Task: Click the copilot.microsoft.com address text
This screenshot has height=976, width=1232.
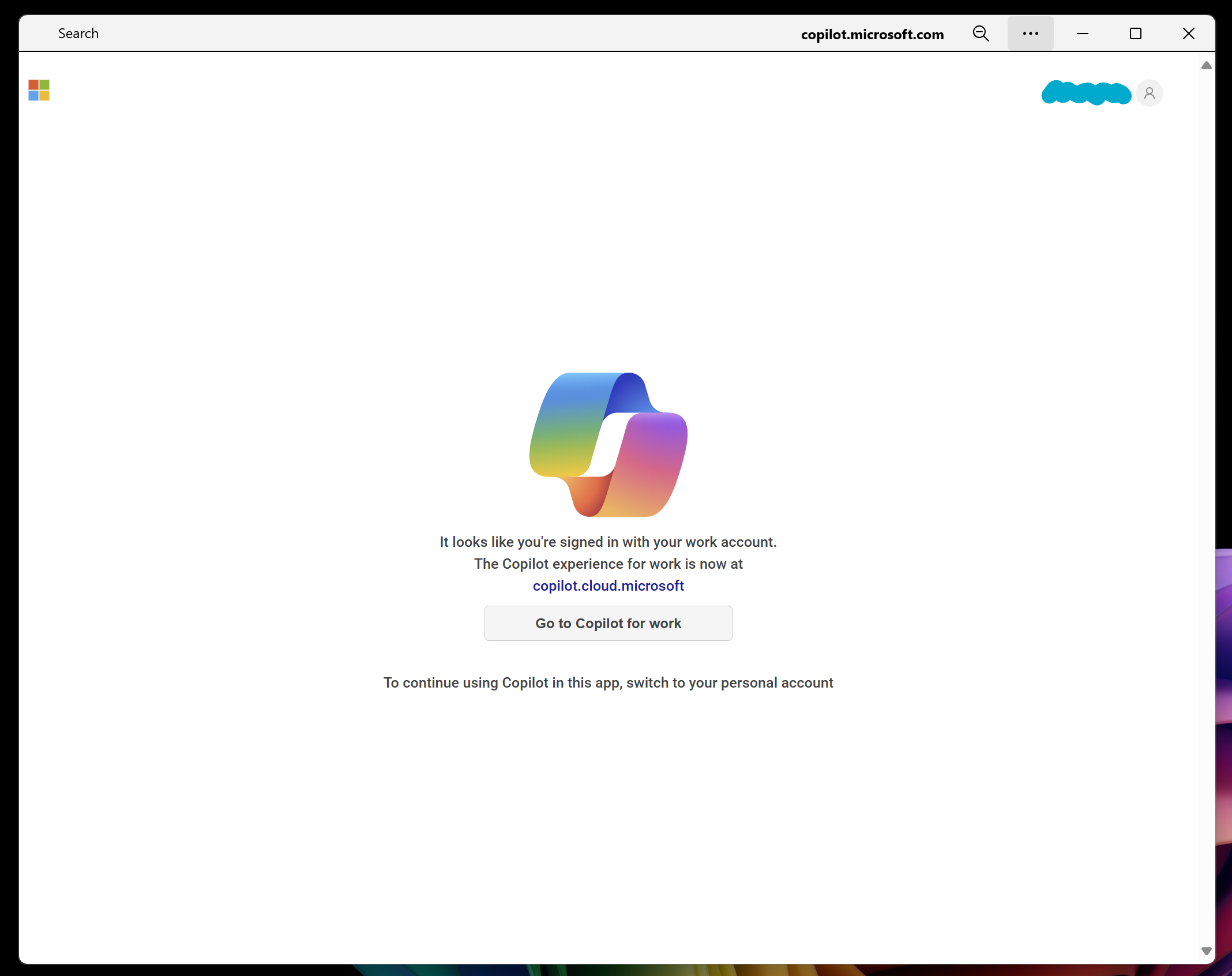Action: coord(872,35)
